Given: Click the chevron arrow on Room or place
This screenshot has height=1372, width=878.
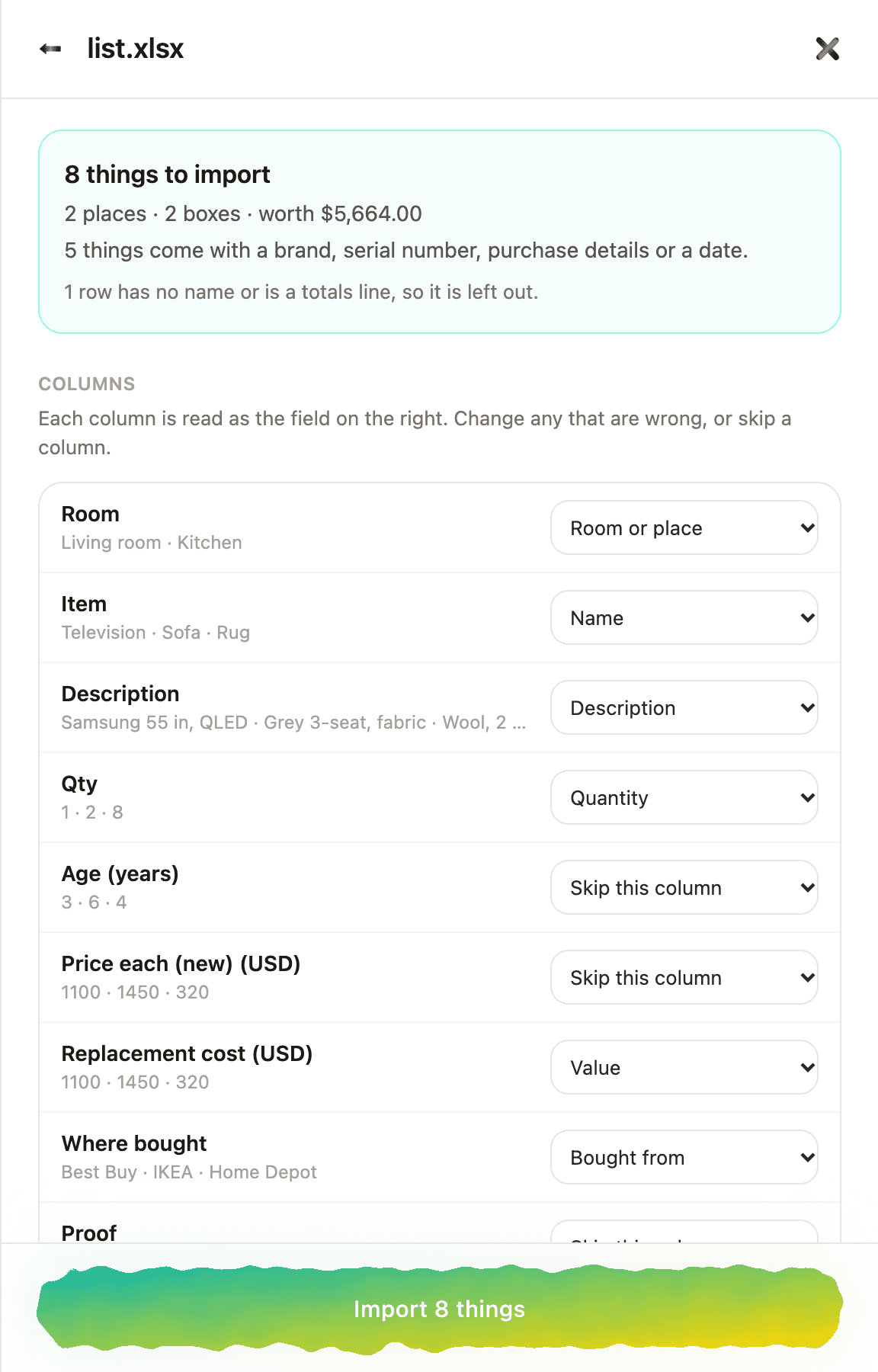Looking at the screenshot, I should coord(808,527).
